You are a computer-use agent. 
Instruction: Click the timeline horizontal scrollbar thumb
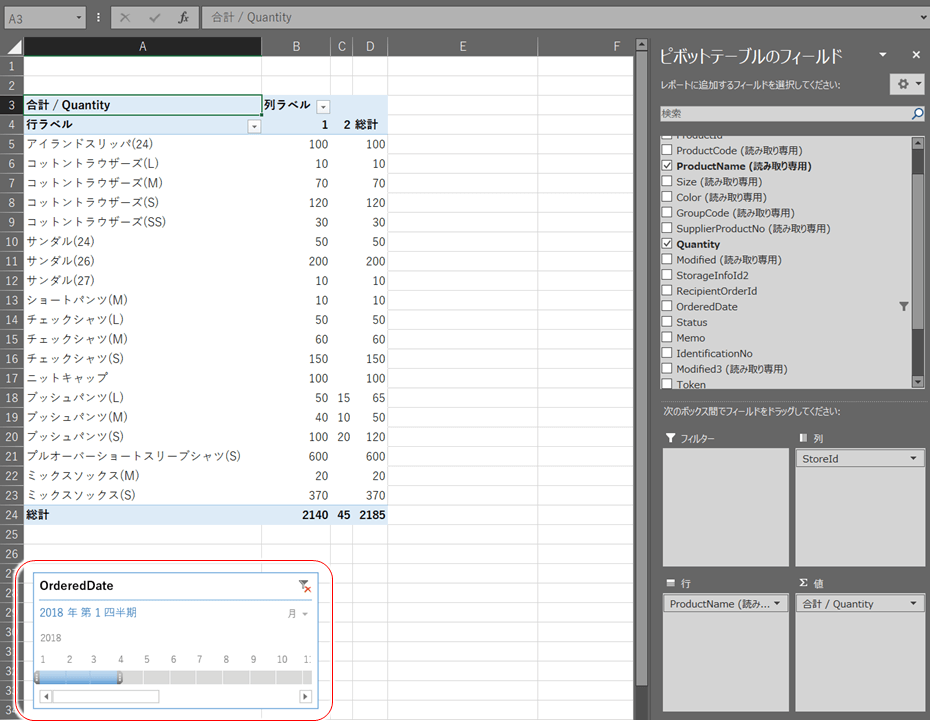(x=106, y=696)
